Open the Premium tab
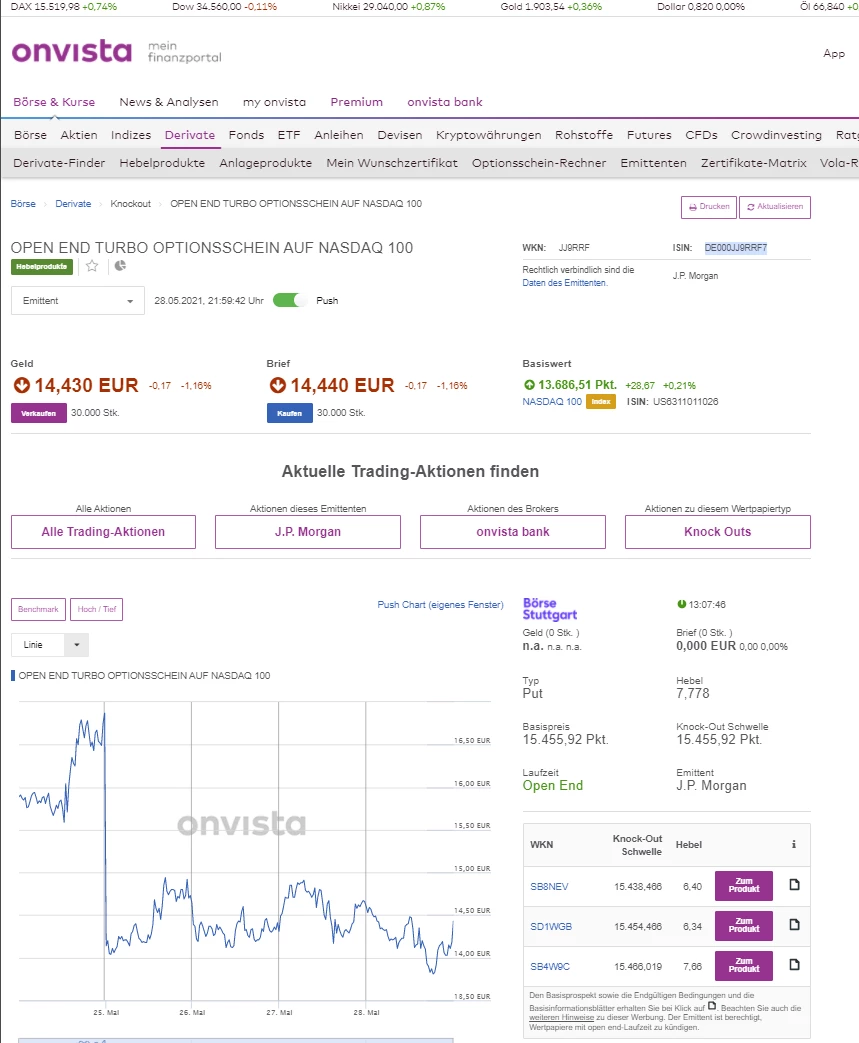Image resolution: width=859 pixels, height=1043 pixels. tap(357, 102)
